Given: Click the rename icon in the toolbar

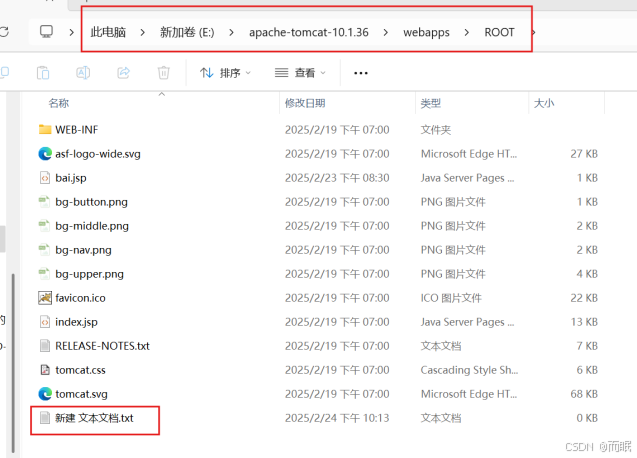Looking at the screenshot, I should click(83, 73).
